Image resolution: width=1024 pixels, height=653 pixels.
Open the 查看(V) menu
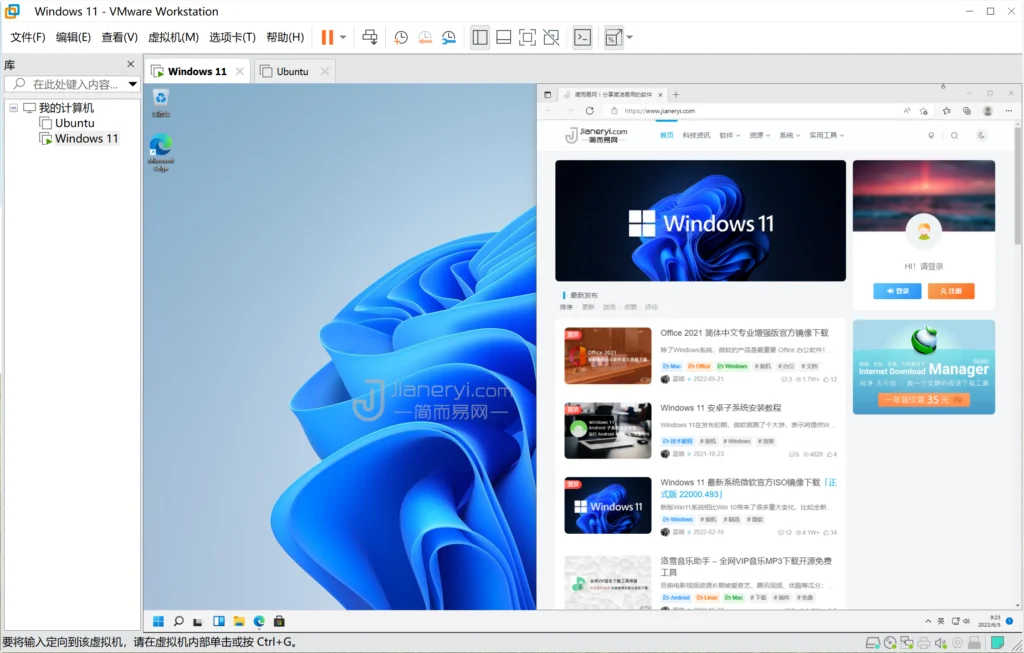[120, 37]
